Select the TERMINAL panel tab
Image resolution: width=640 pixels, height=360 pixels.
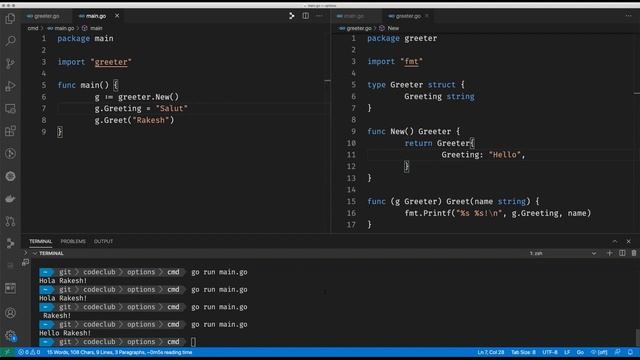click(40, 241)
